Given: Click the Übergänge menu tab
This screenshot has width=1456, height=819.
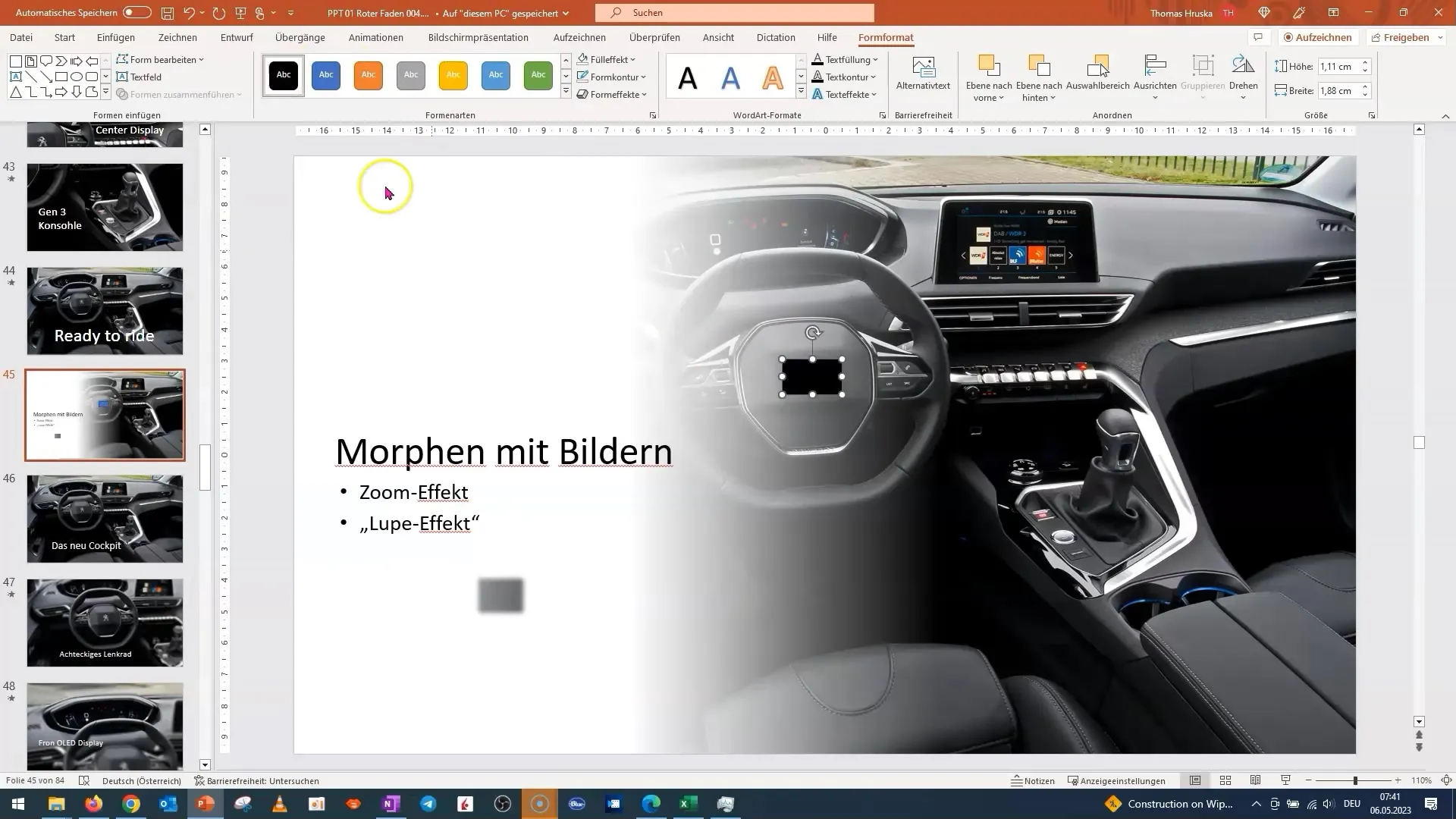Looking at the screenshot, I should tap(300, 37).
